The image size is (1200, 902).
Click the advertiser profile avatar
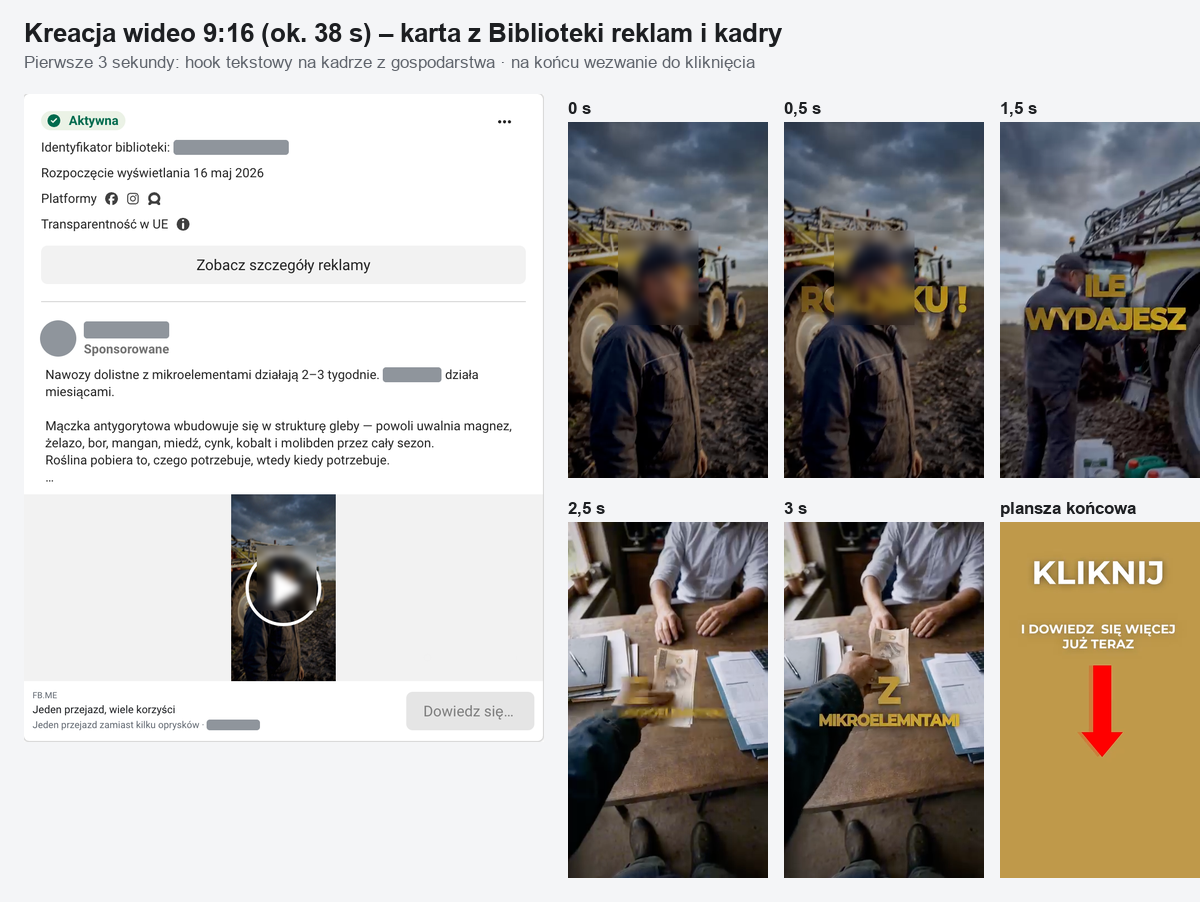58,338
